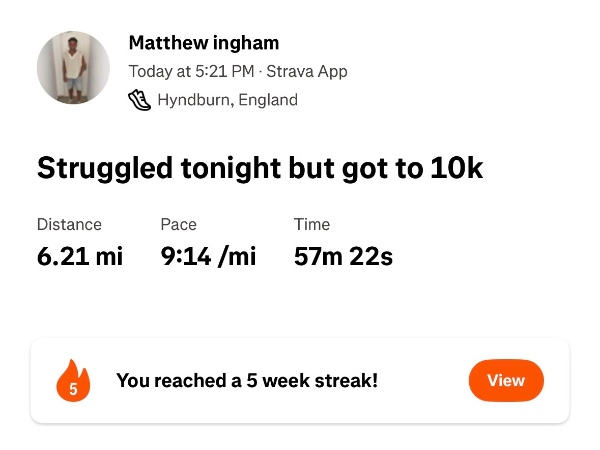Click the orange flame streak icon

[x=73, y=381]
